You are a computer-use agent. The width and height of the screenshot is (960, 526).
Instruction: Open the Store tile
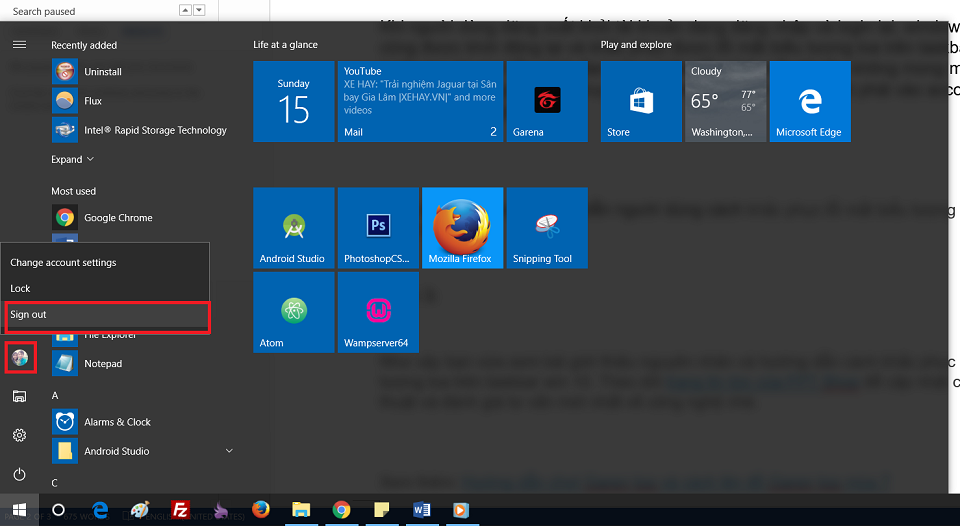tap(641, 102)
